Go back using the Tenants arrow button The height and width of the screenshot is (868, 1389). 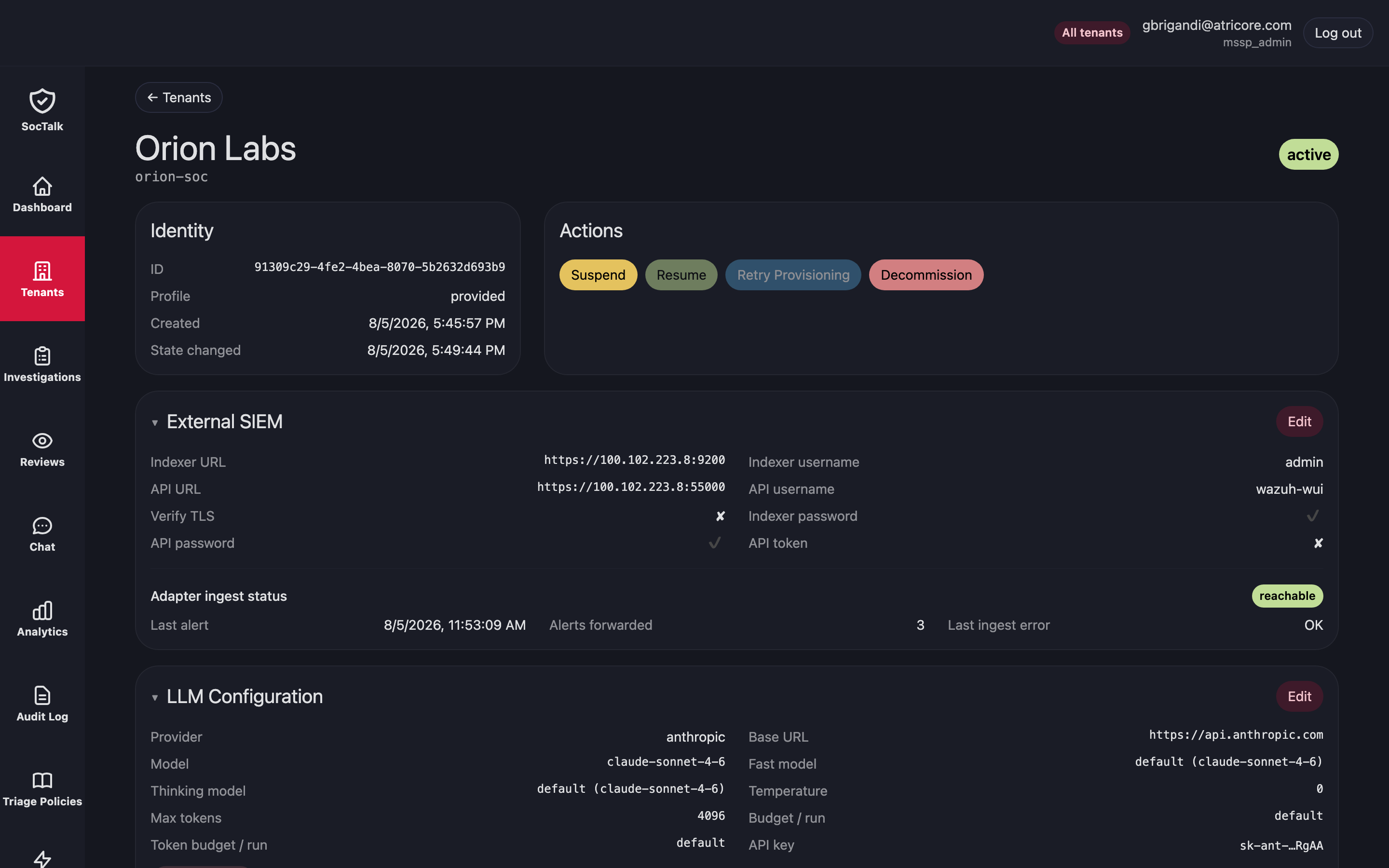click(178, 97)
